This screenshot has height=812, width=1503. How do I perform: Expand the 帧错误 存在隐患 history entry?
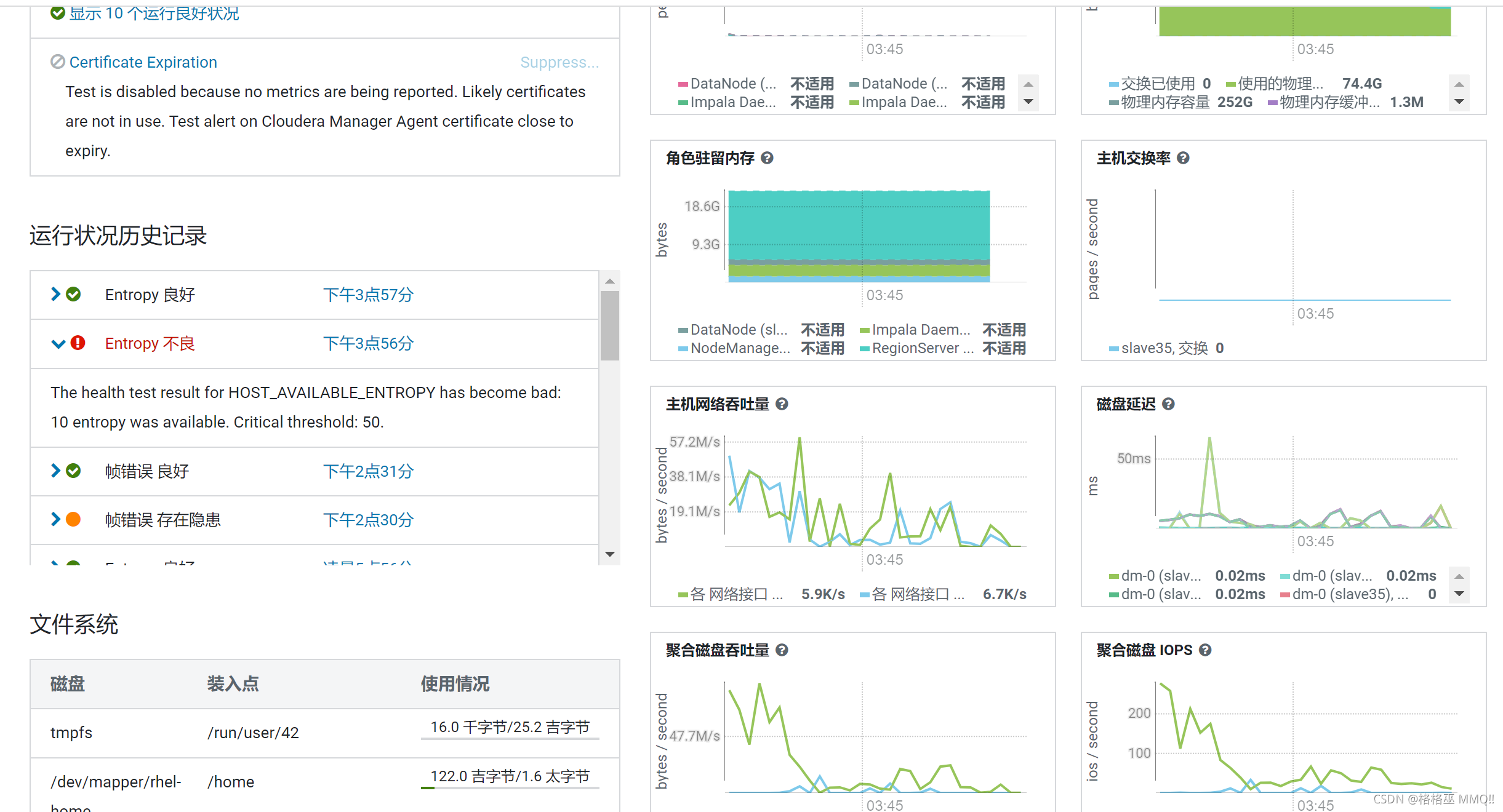pyautogui.click(x=55, y=519)
